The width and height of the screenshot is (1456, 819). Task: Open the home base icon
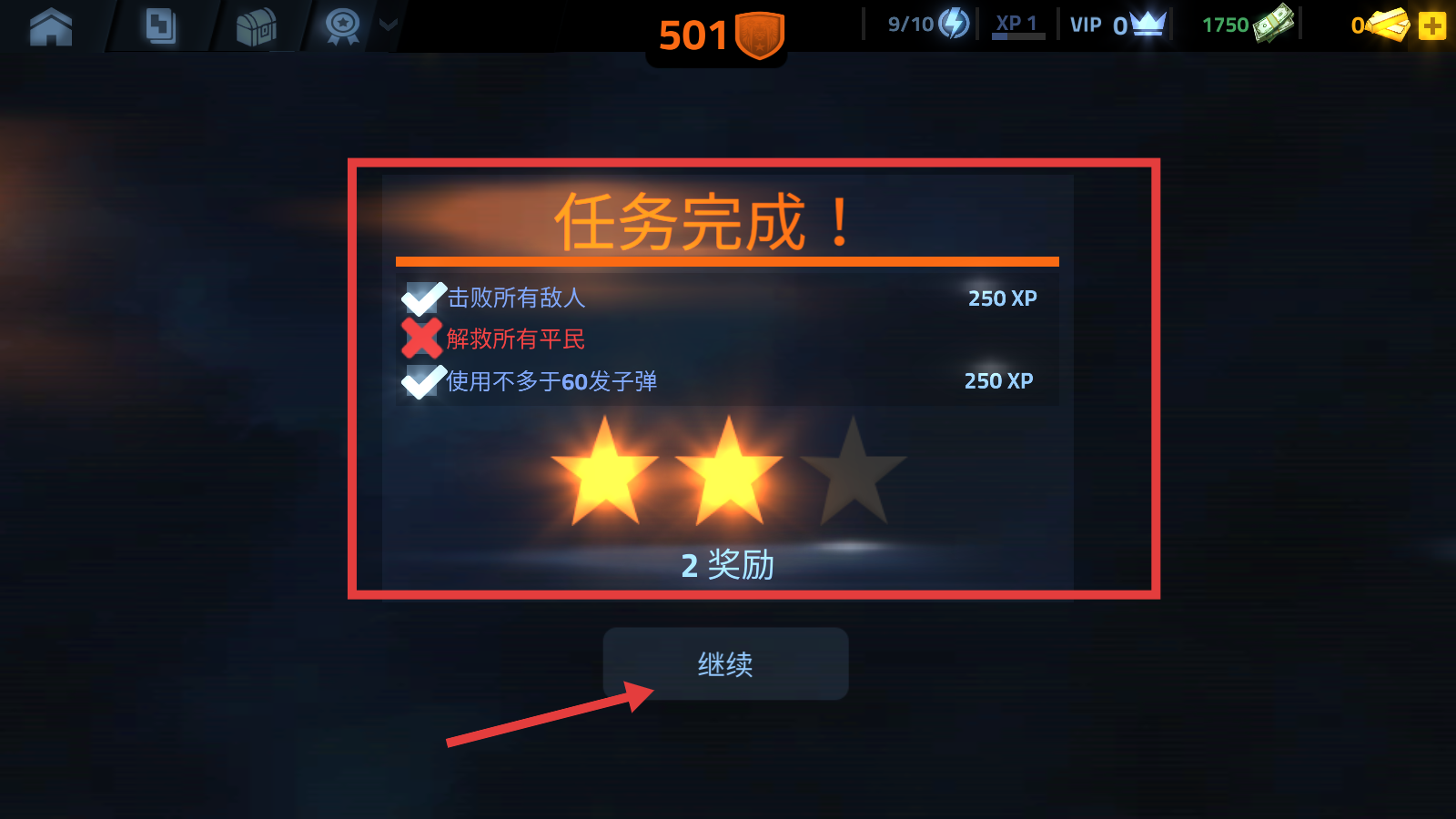click(51, 26)
